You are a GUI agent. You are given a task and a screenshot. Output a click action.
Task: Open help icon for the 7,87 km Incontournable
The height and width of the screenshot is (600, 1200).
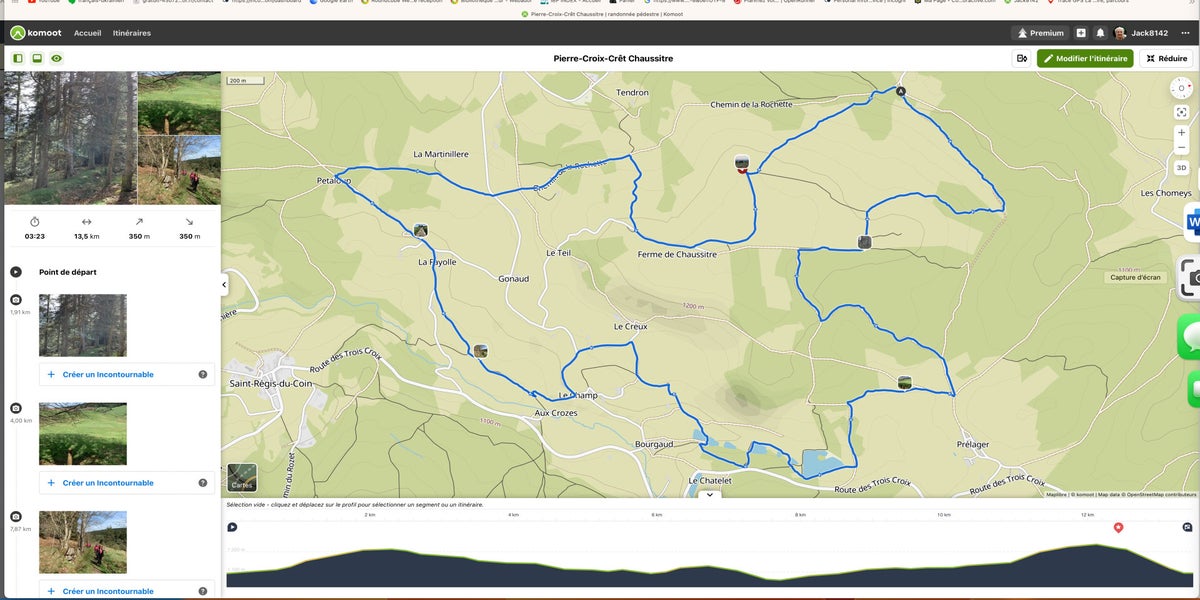pyautogui.click(x=203, y=591)
